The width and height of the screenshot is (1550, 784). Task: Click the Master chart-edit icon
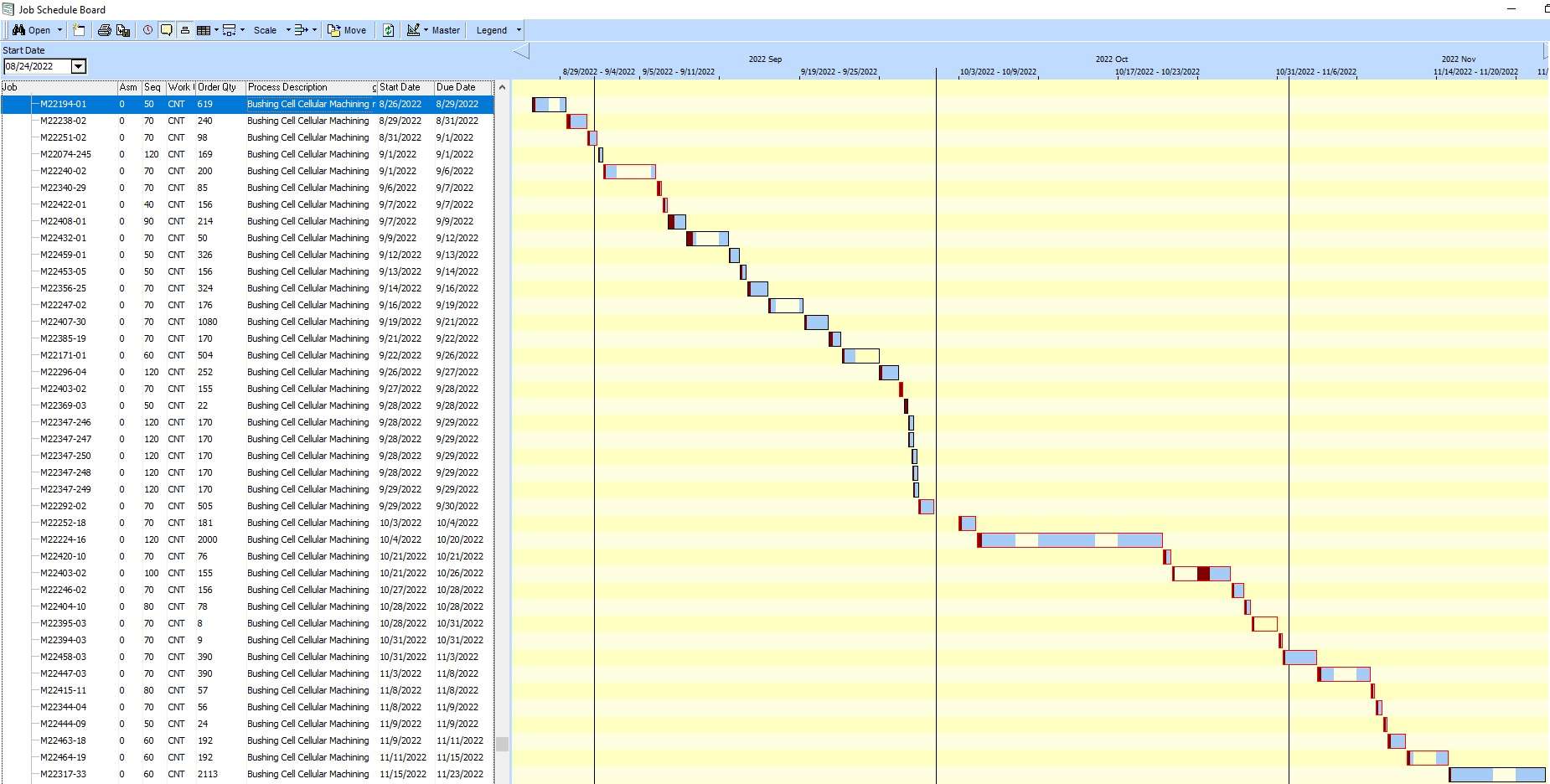click(413, 30)
